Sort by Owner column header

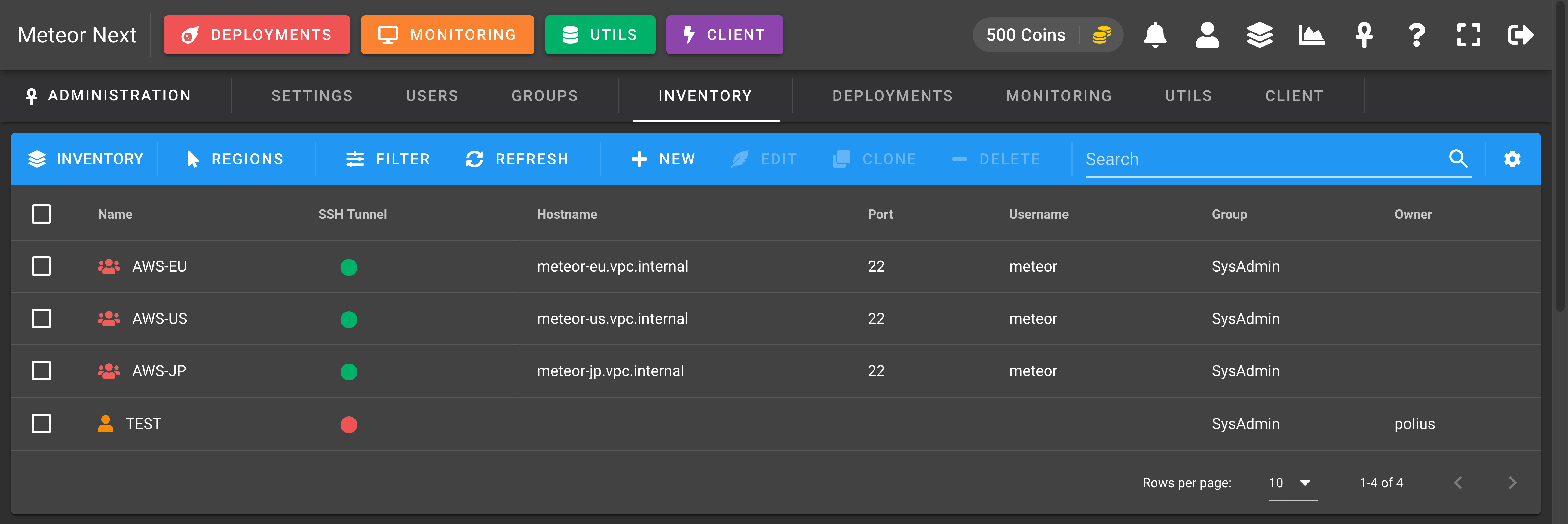tap(1413, 214)
